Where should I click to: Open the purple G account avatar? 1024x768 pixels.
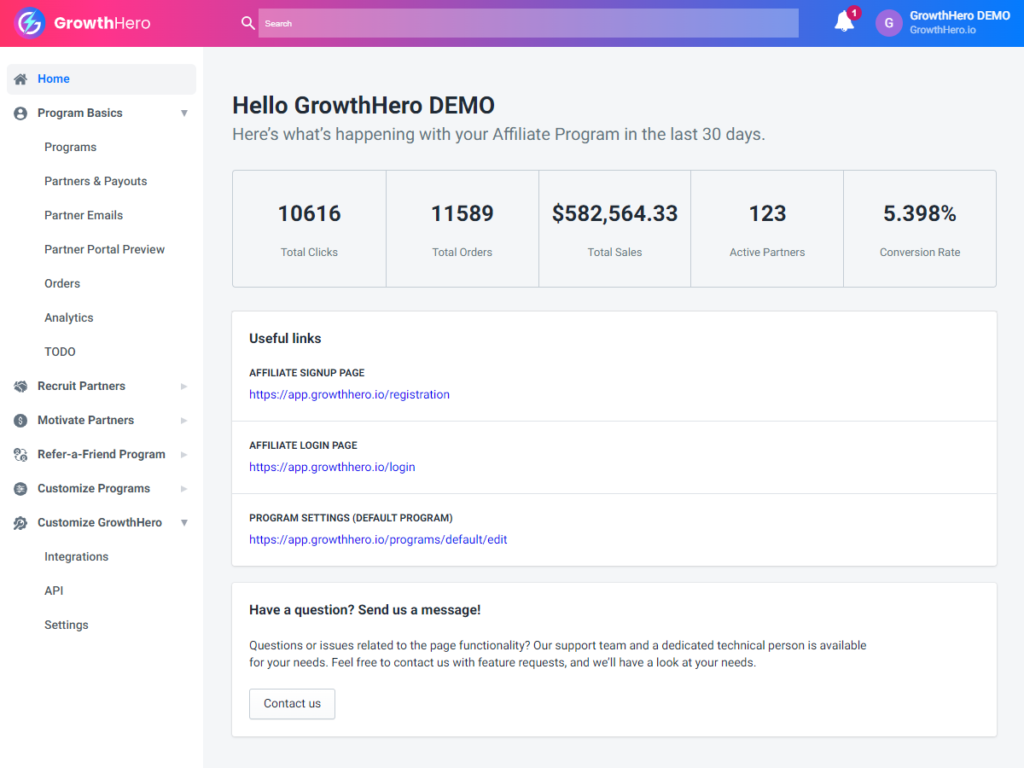[888, 23]
